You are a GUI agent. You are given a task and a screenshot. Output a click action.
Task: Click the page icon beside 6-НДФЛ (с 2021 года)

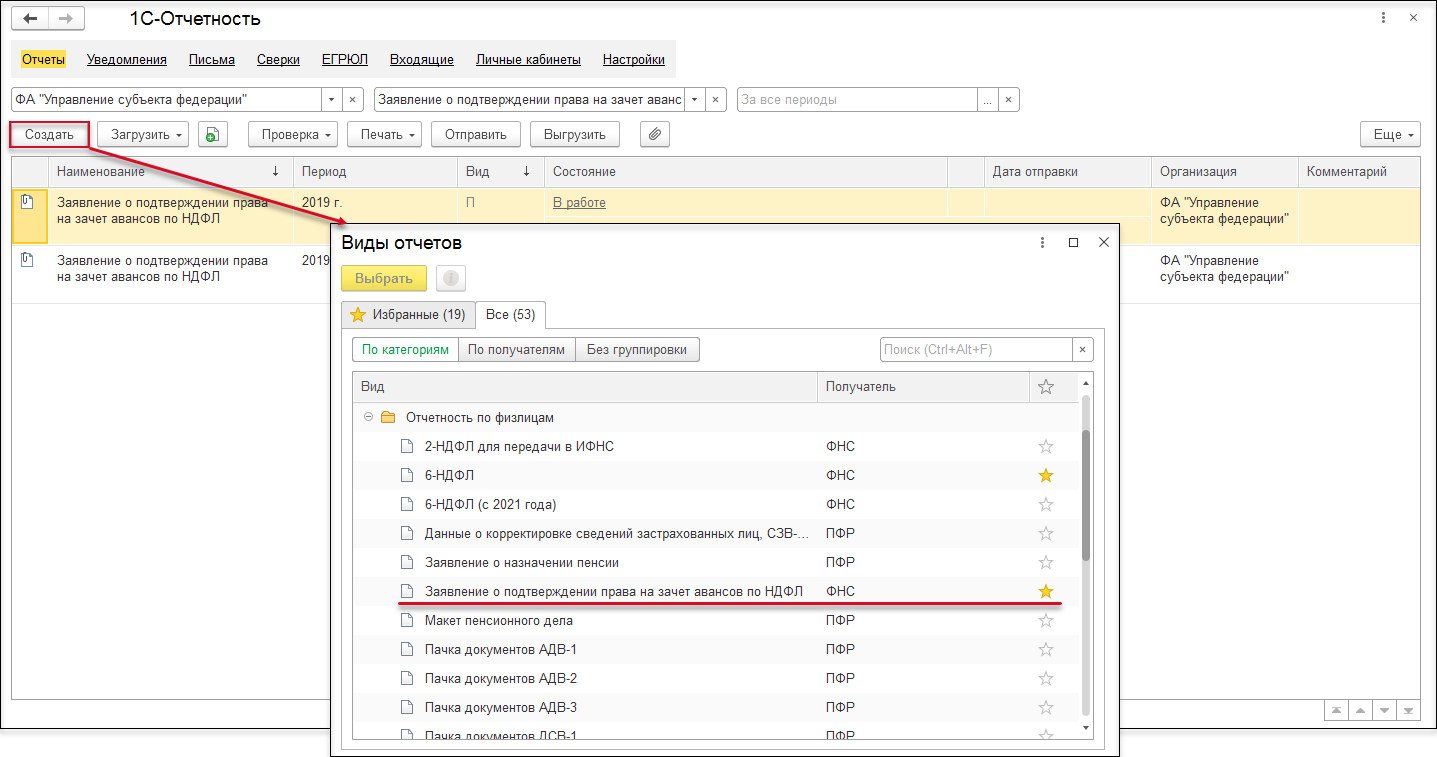point(406,504)
